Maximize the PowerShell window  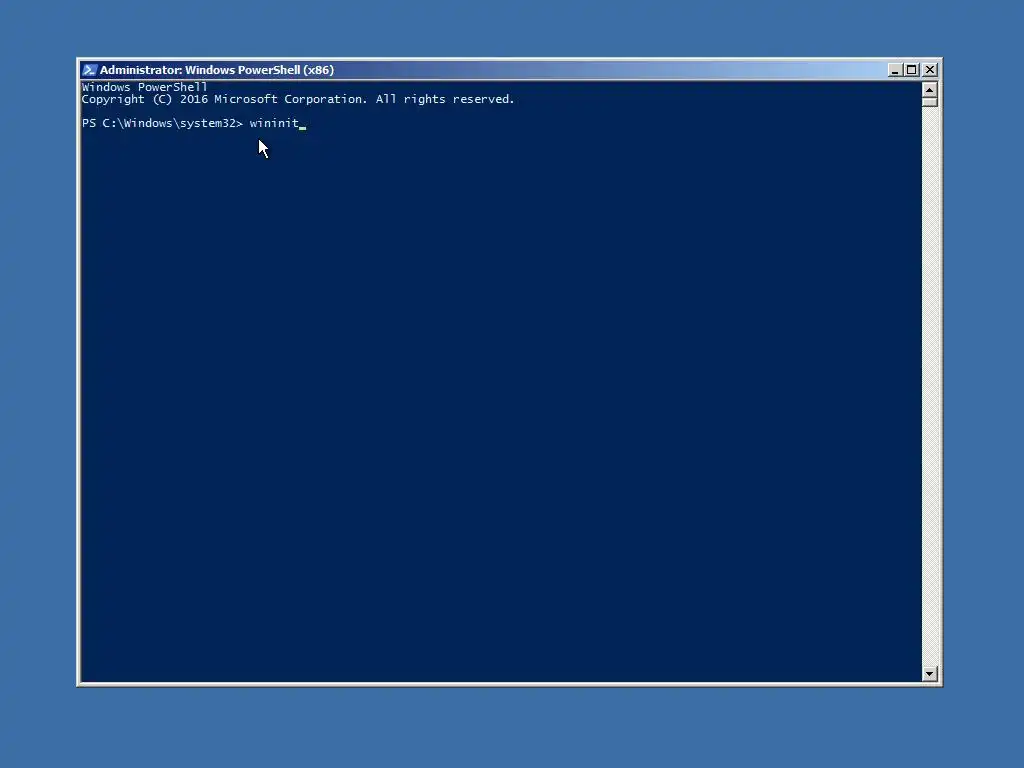[912, 70]
